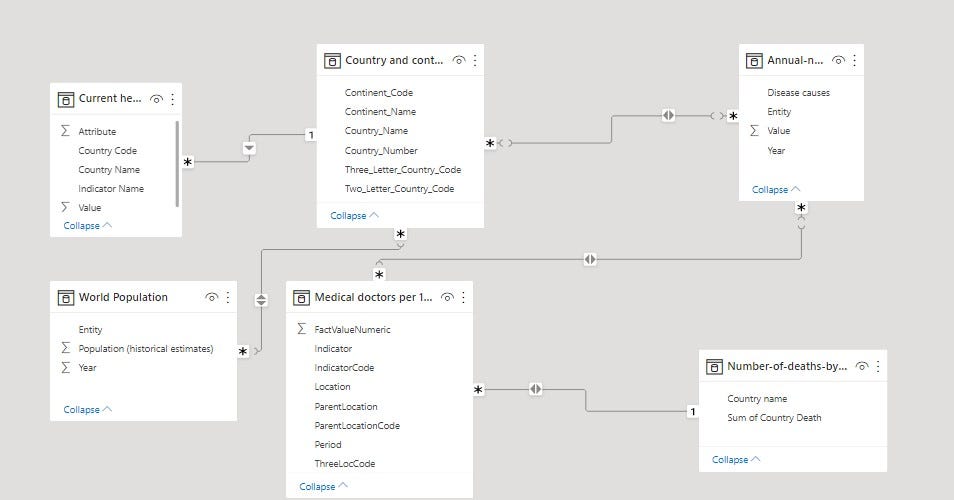This screenshot has height=500, width=954.
Task: Toggle visibility eye of Medical doctors table
Action: [x=447, y=297]
